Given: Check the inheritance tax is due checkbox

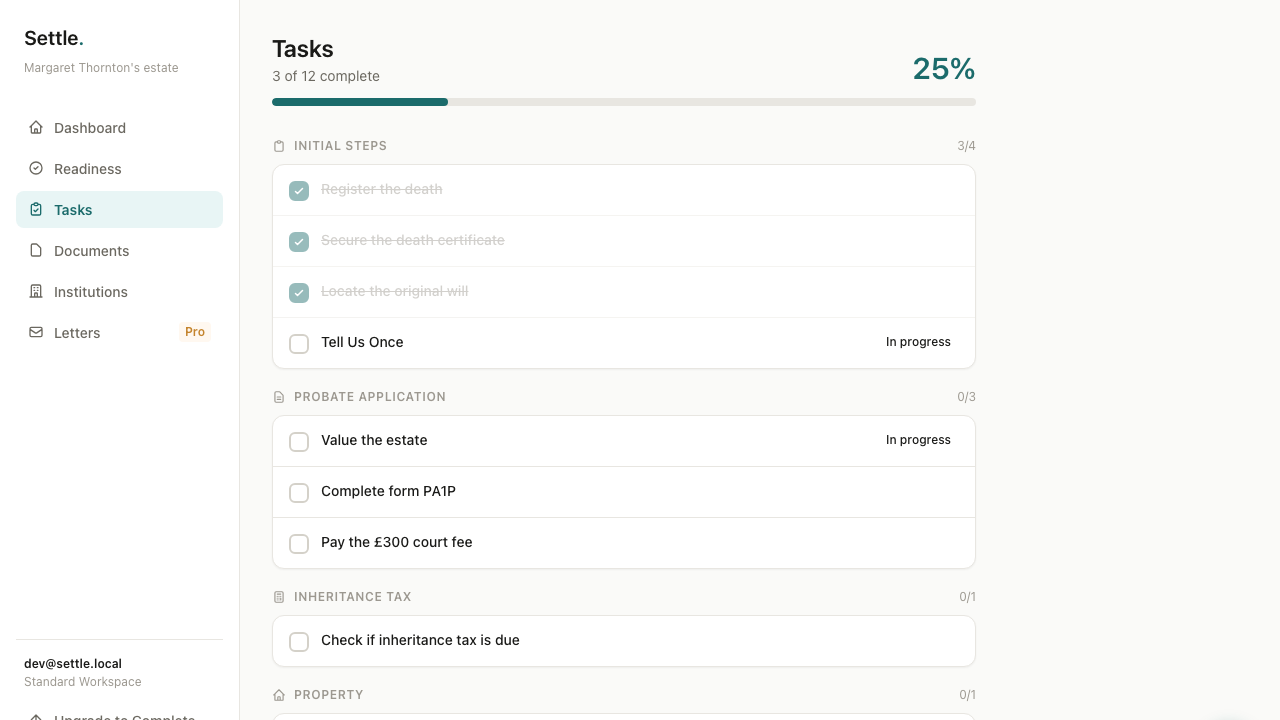Looking at the screenshot, I should tap(299, 642).
